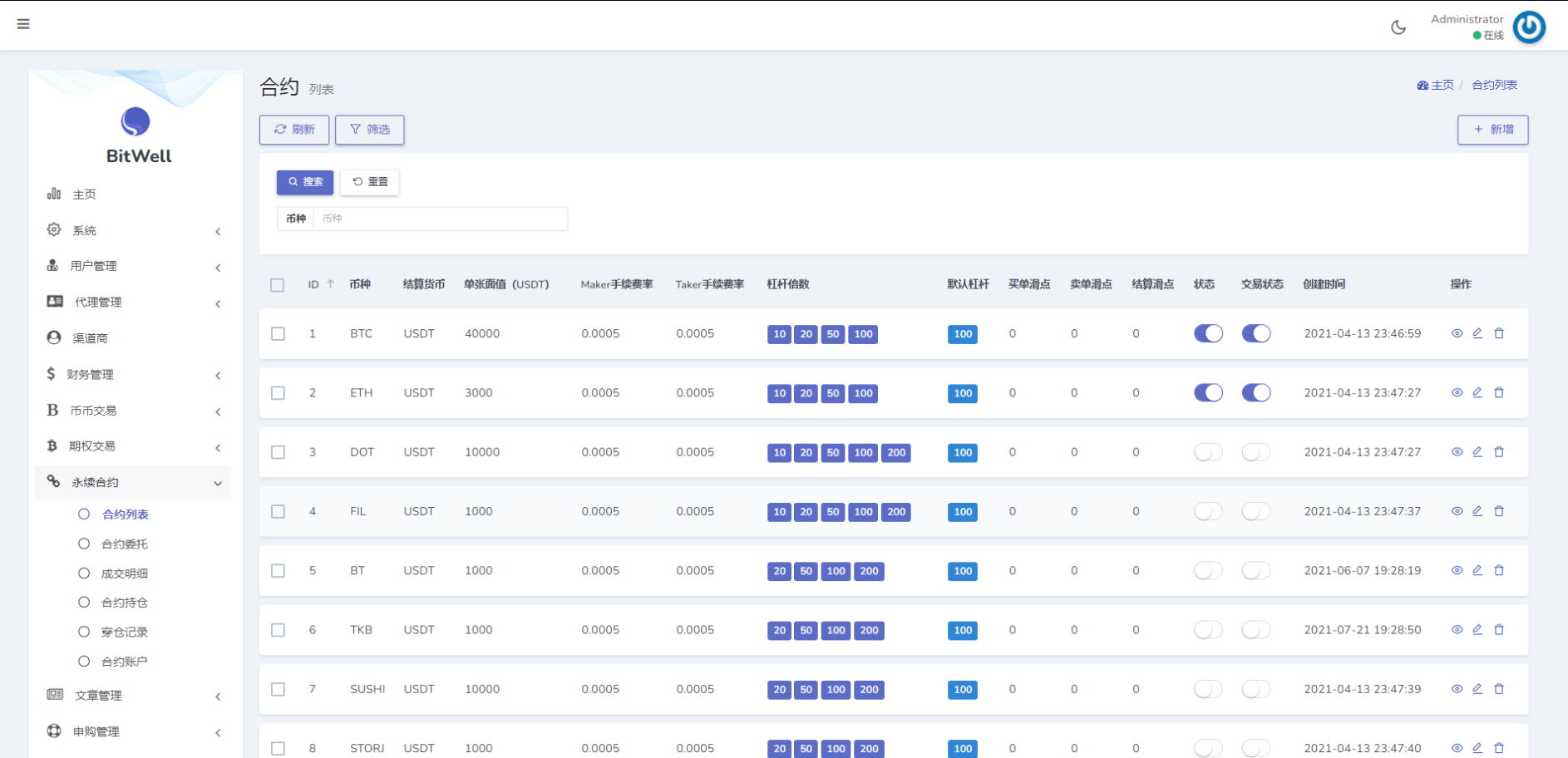1568x758 pixels.
Task: Click the 新增 button to add contract
Action: [1492, 130]
